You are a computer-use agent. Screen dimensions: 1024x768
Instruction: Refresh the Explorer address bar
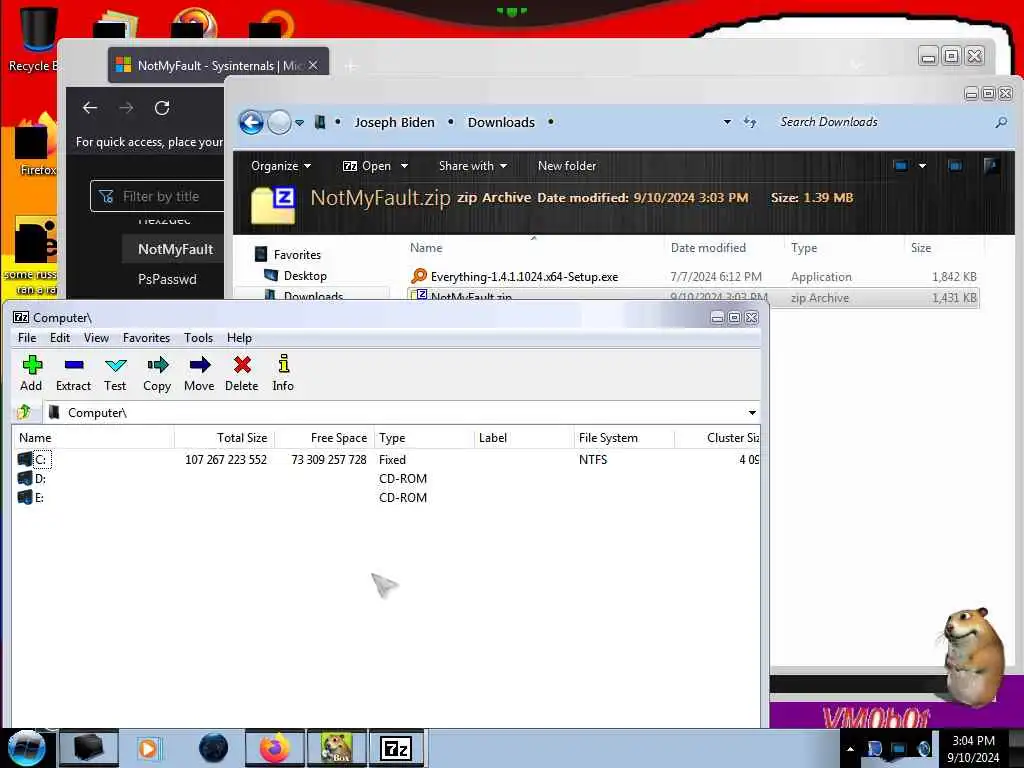pos(750,122)
